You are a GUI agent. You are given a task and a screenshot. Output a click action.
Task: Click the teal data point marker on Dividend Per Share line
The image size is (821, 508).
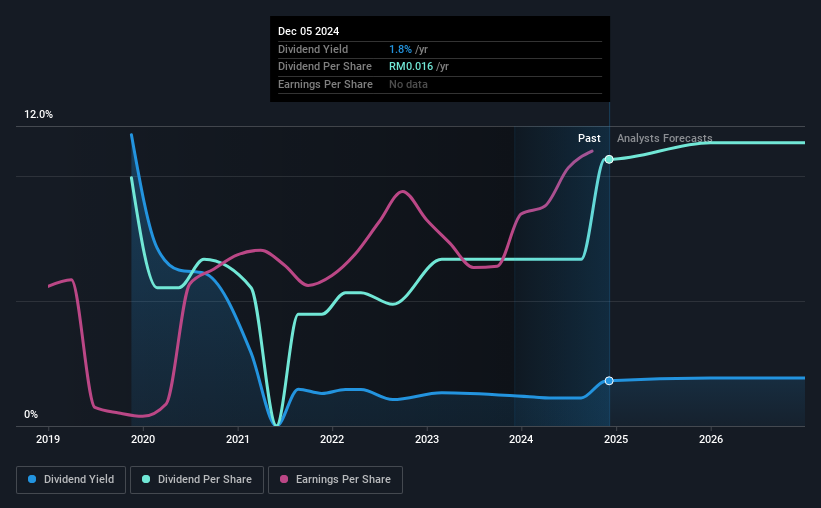click(609, 159)
